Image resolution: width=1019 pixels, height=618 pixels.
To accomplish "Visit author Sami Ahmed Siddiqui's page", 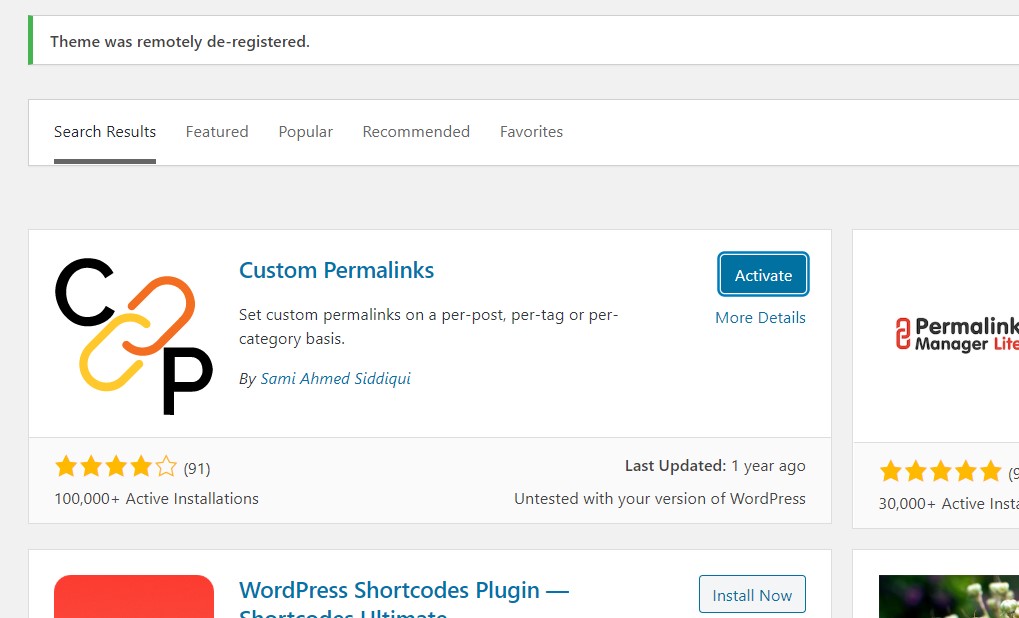I will pos(335,379).
